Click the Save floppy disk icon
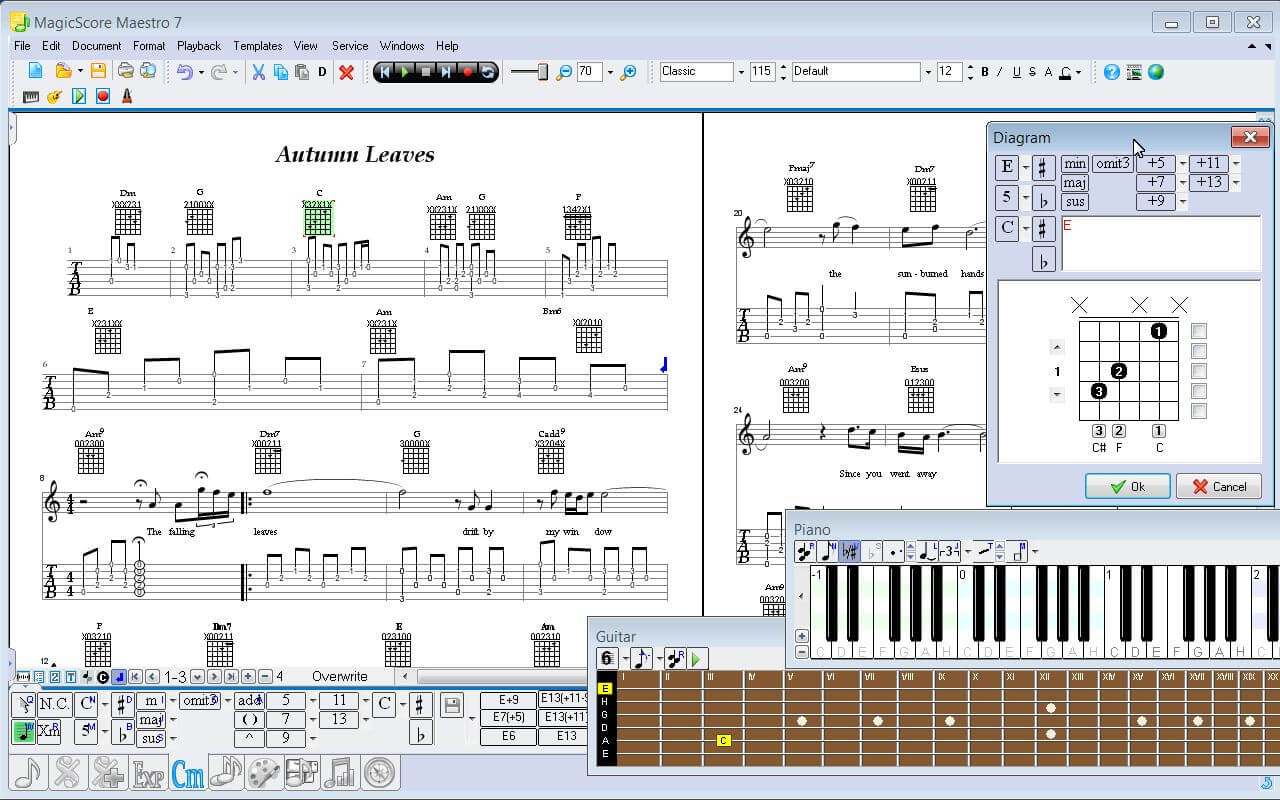The image size is (1280, 800). click(98, 71)
